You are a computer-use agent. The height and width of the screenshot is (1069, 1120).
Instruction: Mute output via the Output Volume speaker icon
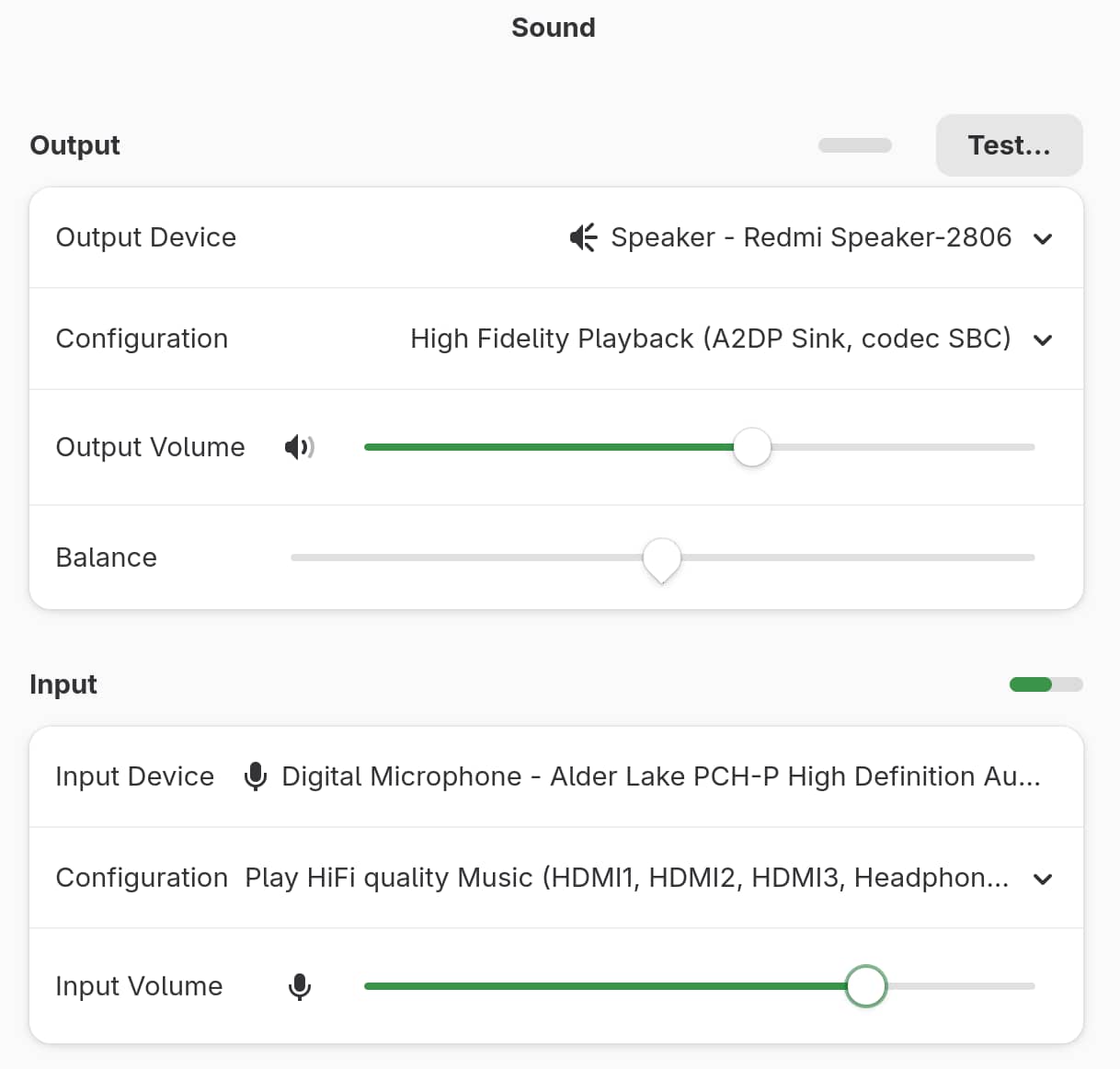click(299, 447)
